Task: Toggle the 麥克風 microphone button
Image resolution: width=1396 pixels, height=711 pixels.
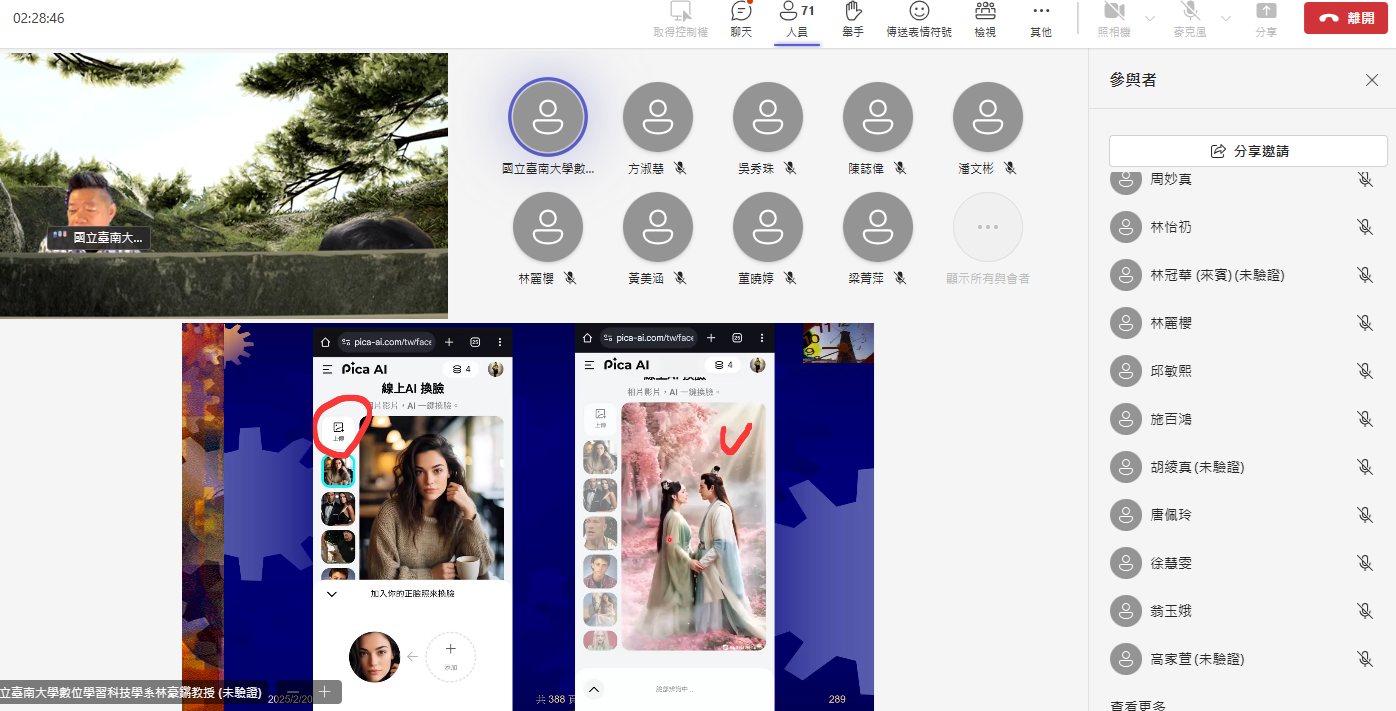Action: [x=1190, y=20]
